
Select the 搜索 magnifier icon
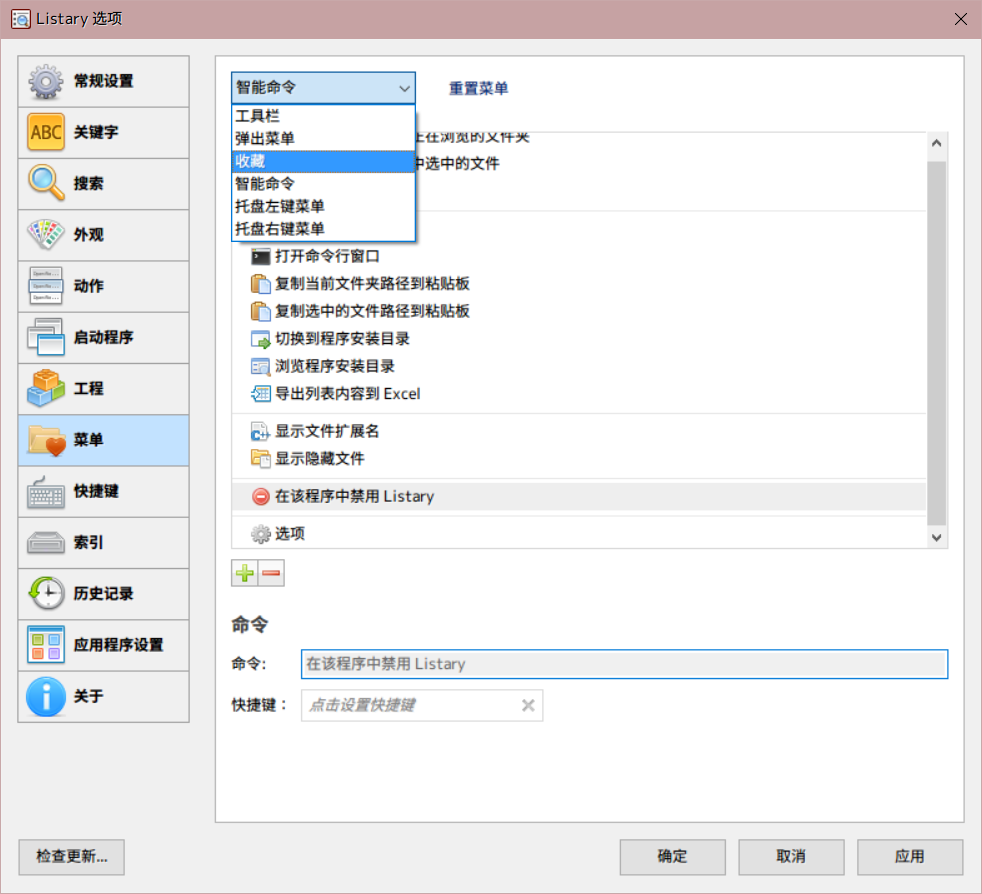coord(46,184)
